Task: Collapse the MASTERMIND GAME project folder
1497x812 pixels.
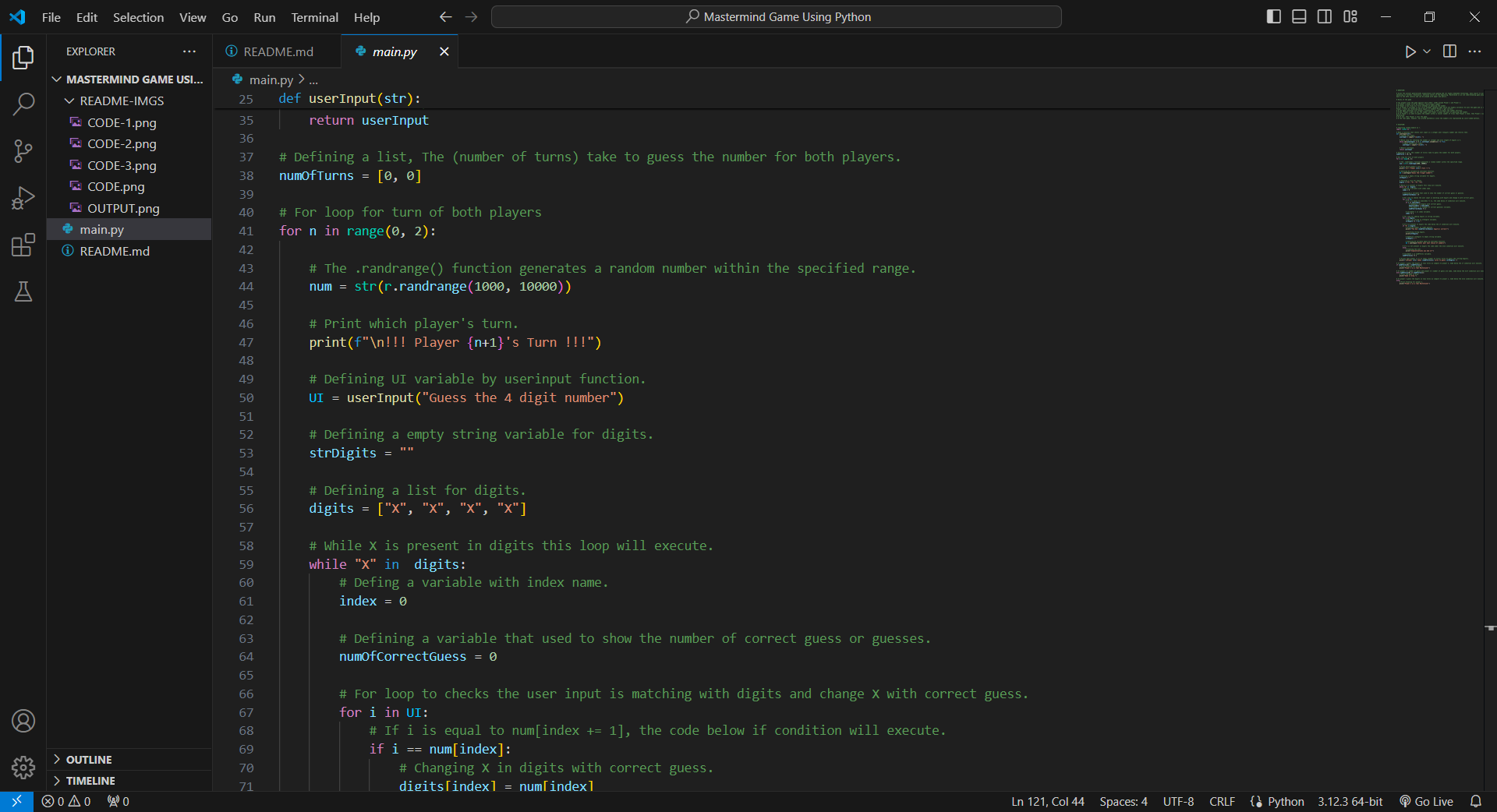Action: point(129,79)
